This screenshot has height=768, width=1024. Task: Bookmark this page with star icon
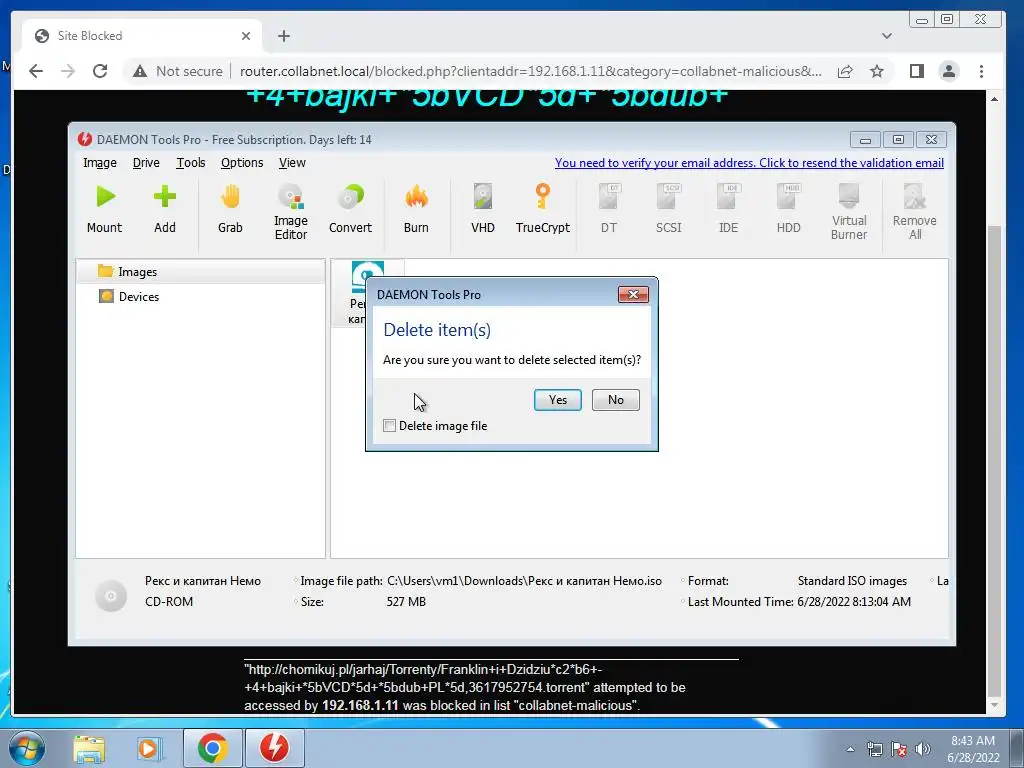coord(877,71)
